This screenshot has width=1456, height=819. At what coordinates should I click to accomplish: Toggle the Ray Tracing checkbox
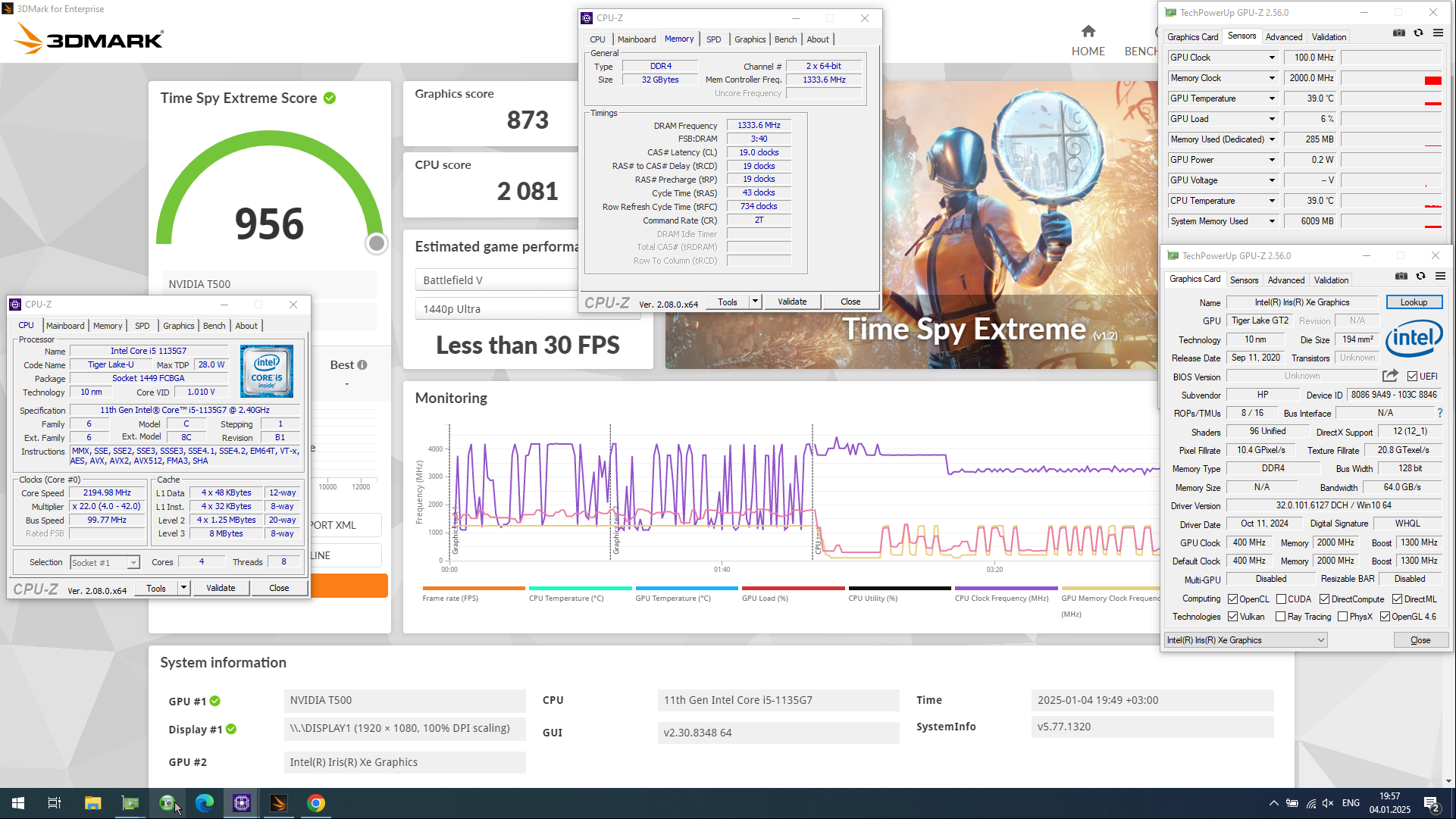[x=1281, y=617]
